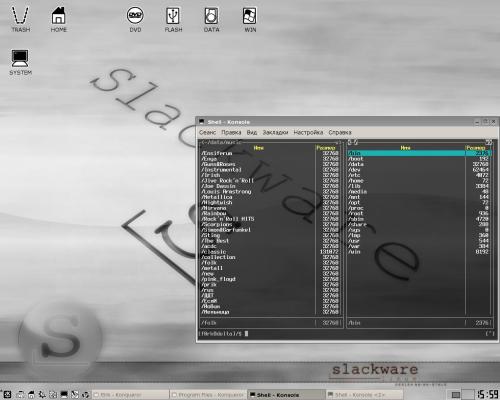Screen dimensions: 500x400
Task: Open the HOME desktop icon
Action: (x=58, y=19)
